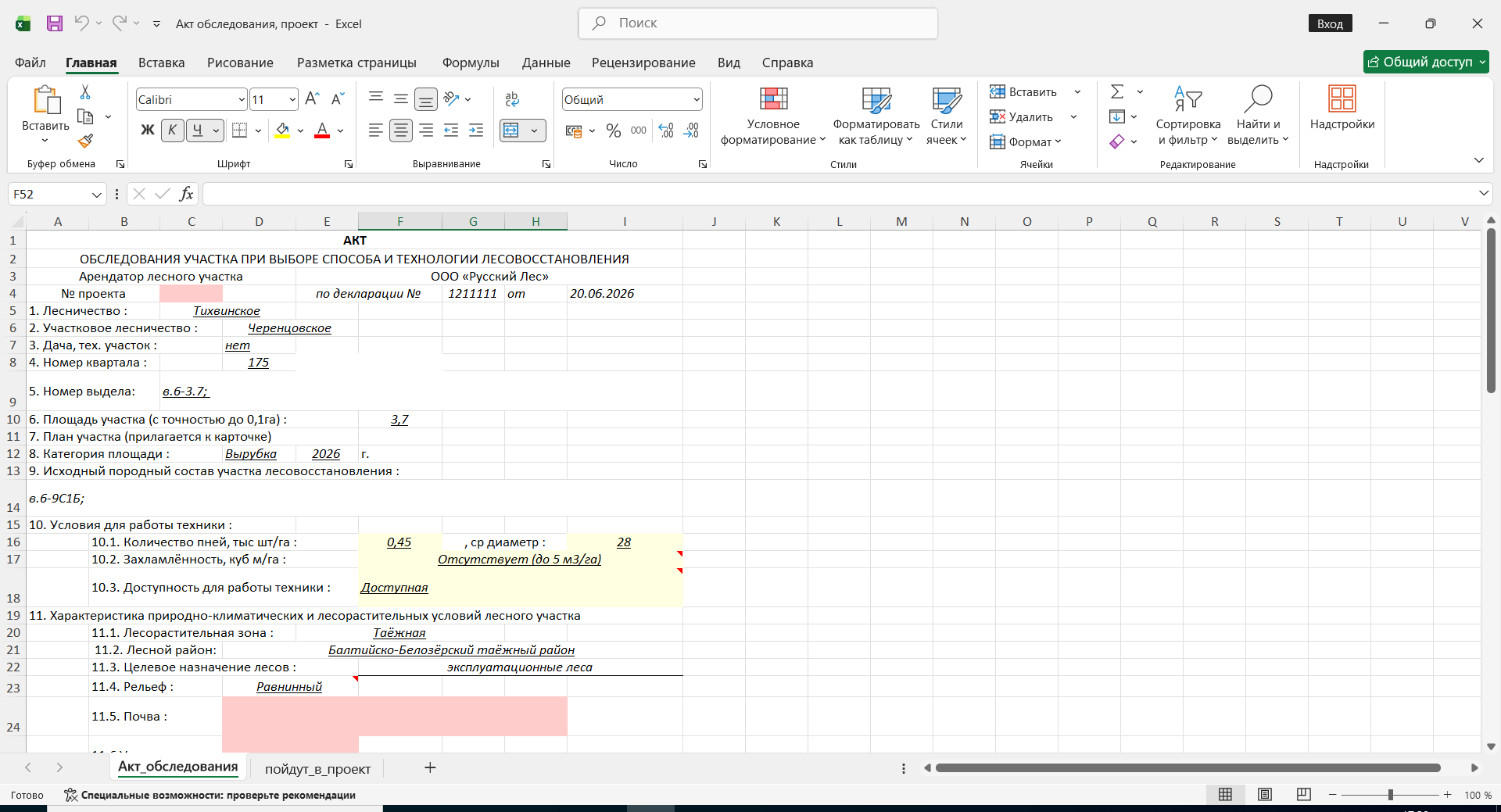
Task: Expand the Calibri font name dropdown
Action: point(242,99)
